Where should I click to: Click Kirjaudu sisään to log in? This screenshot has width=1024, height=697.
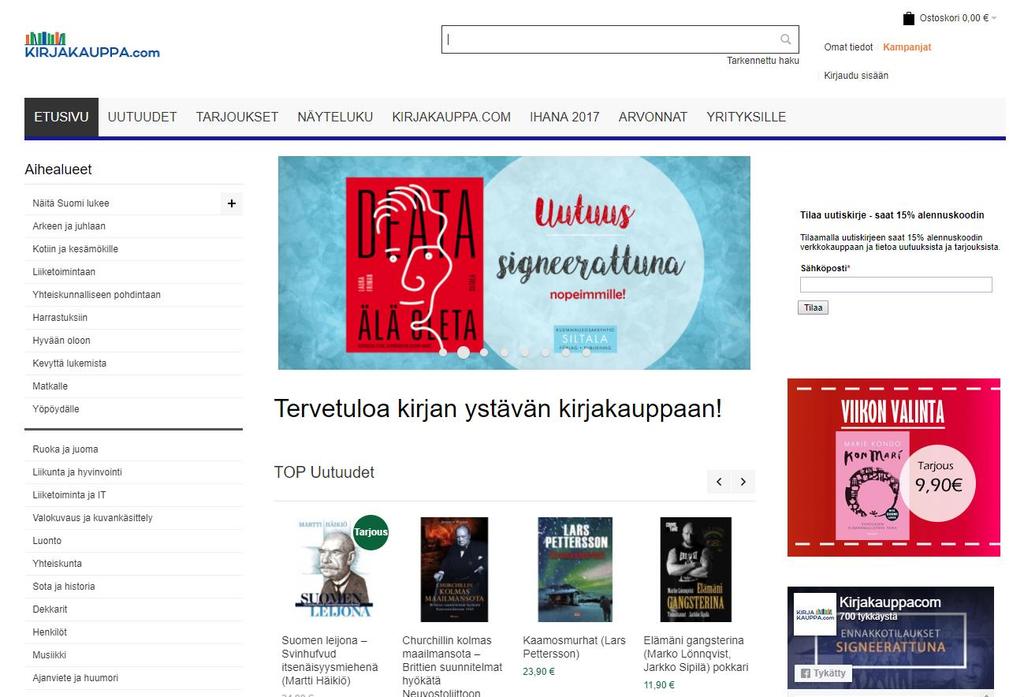click(x=856, y=76)
